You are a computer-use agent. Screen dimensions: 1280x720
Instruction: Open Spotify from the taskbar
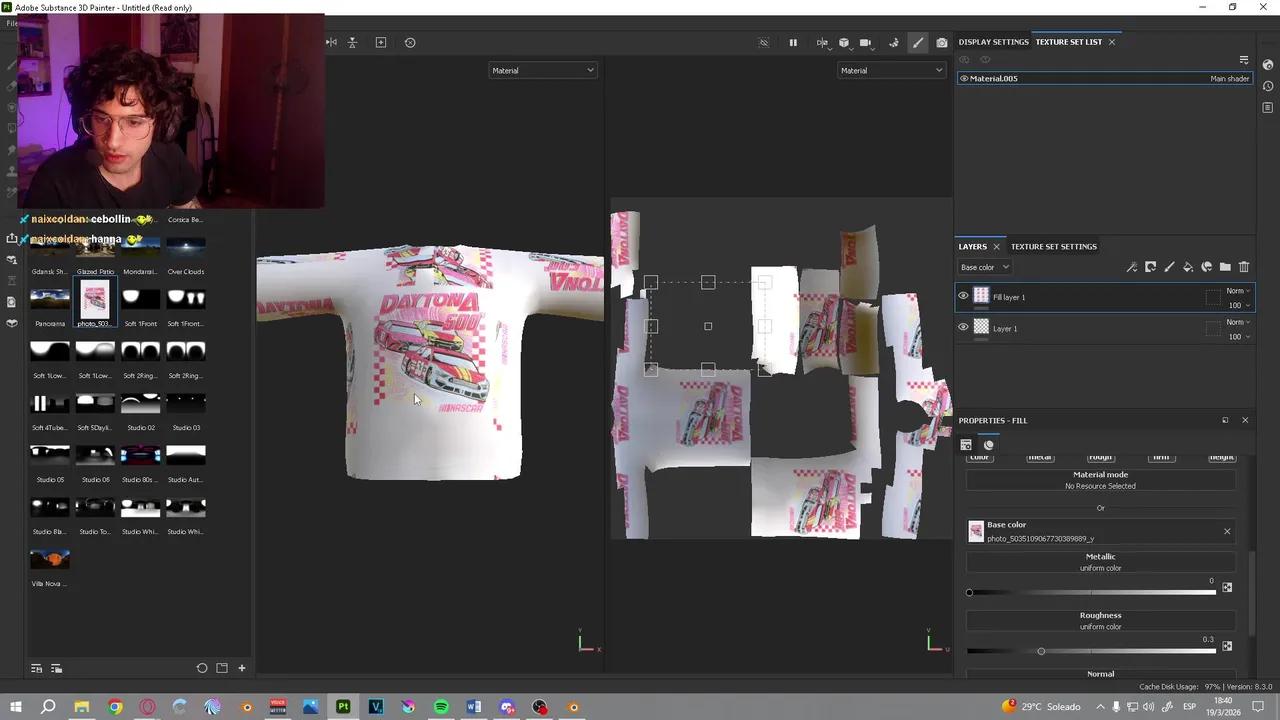point(441,707)
